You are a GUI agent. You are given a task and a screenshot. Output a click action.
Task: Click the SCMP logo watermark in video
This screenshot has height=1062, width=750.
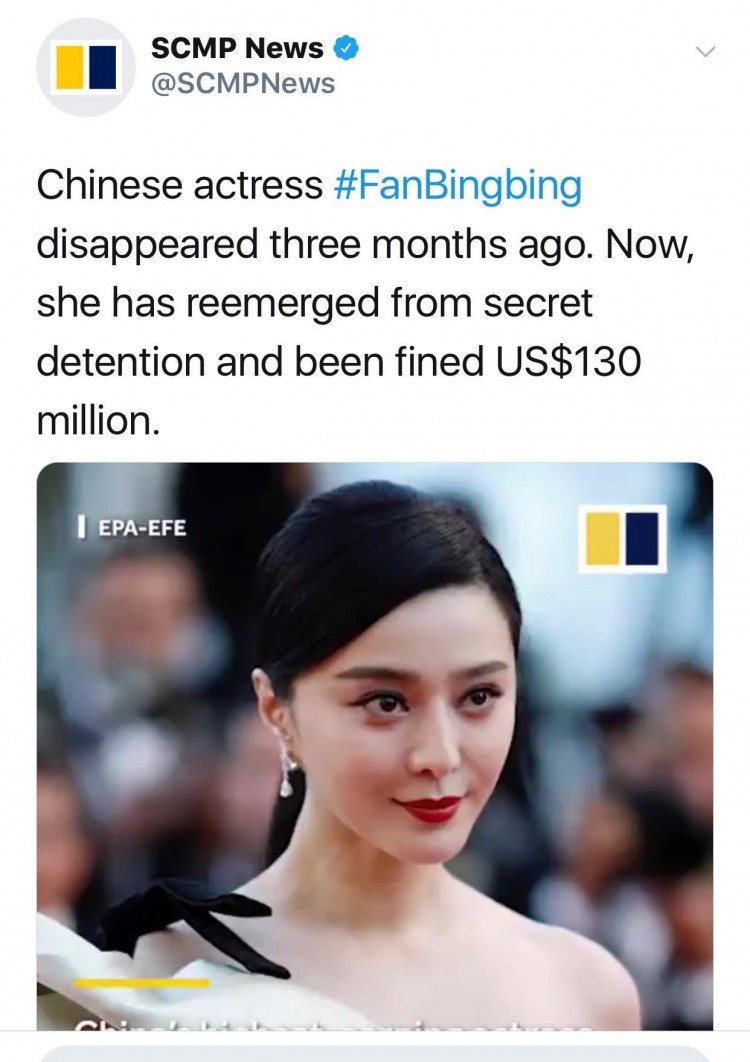tap(622, 538)
